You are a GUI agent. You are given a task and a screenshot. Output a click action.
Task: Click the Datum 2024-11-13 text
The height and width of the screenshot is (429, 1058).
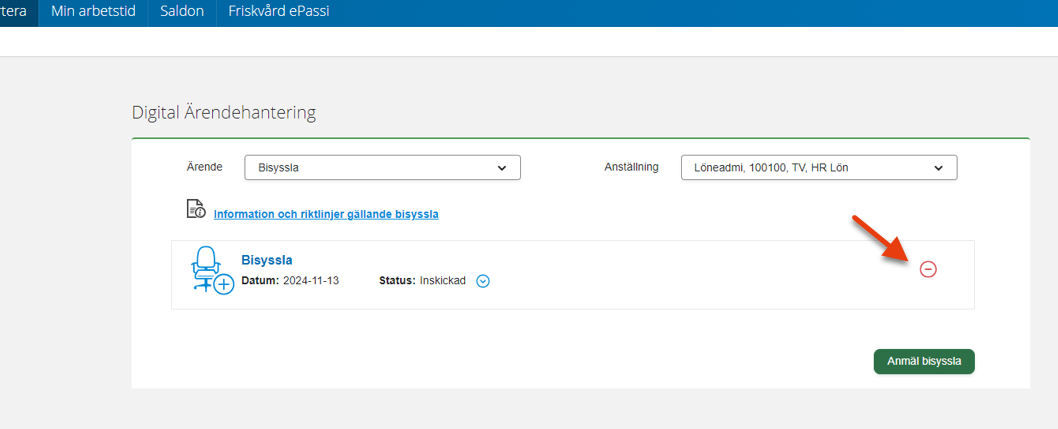290,281
